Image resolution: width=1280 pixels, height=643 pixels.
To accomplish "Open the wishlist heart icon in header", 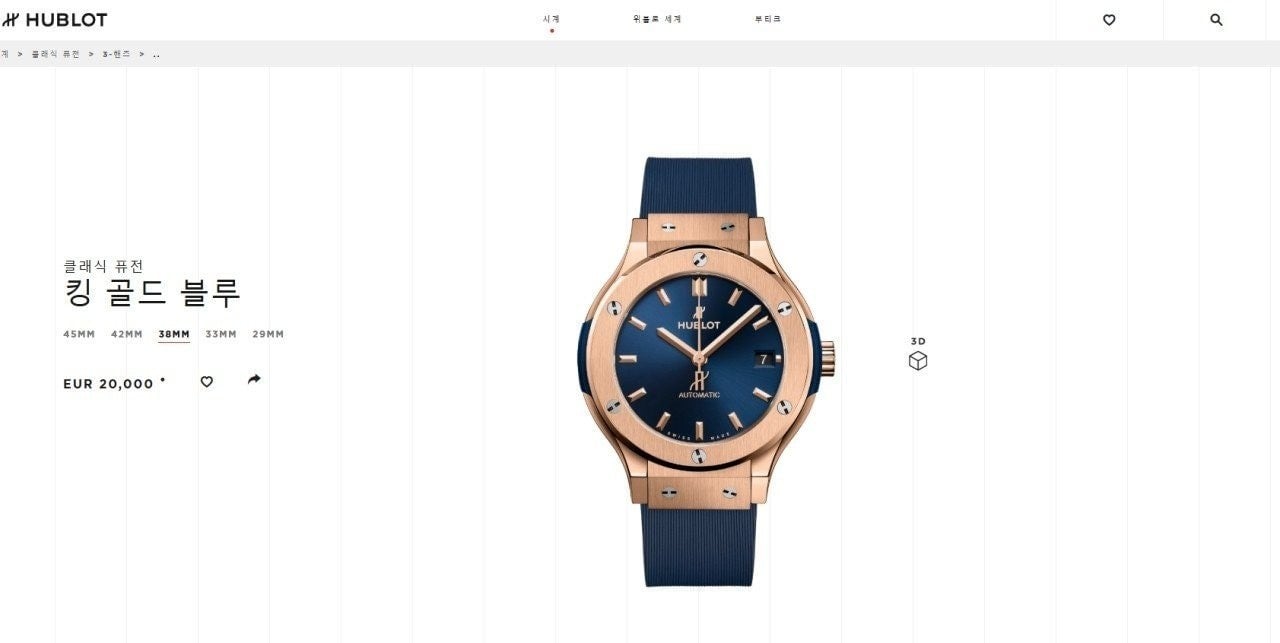I will 1109,20.
